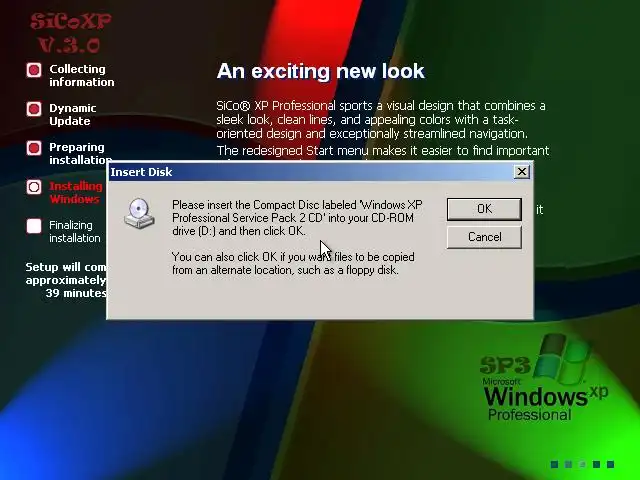Click the CD-ROM drive icon in dialog
This screenshot has height=480, width=640.
(139, 213)
